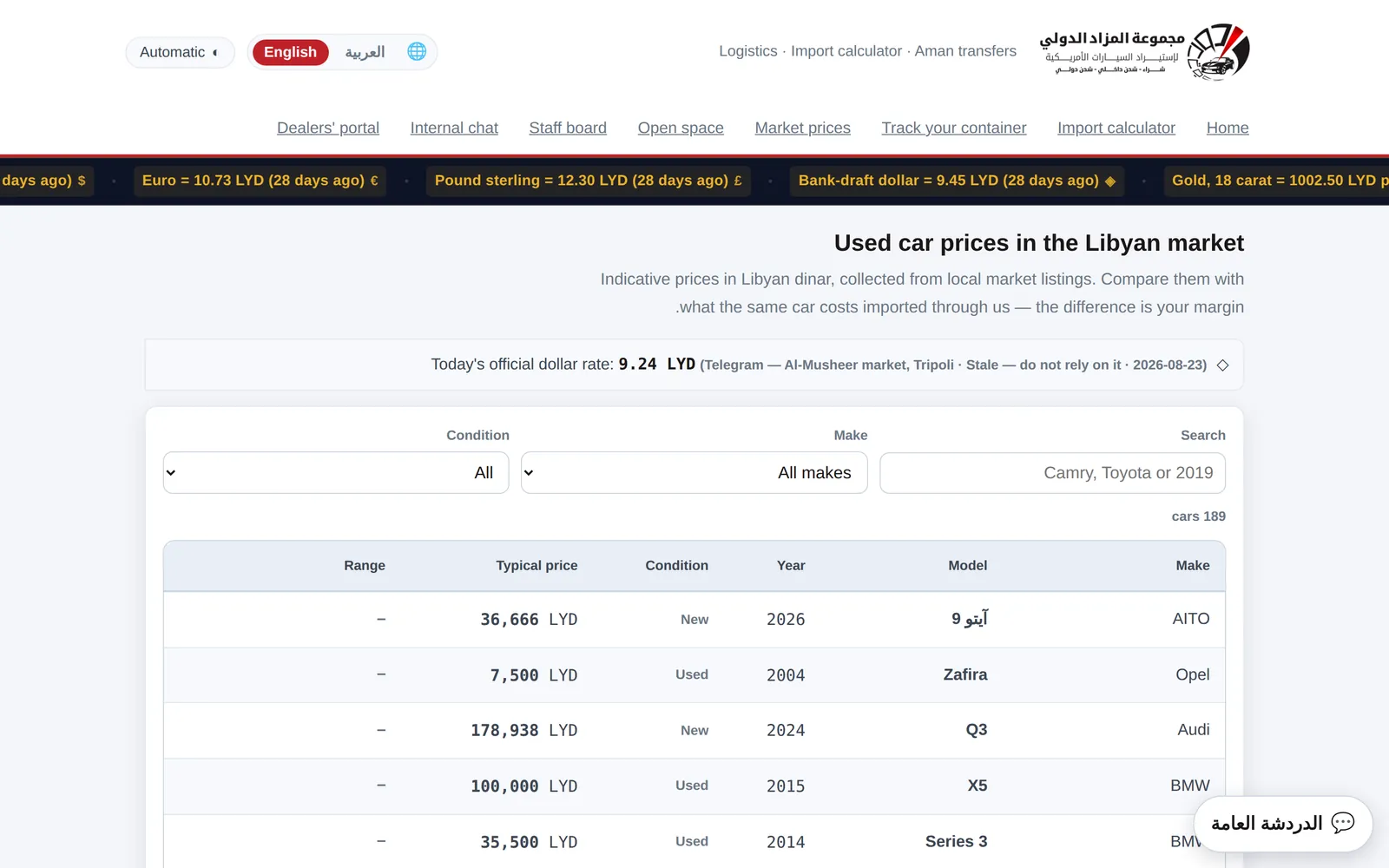The height and width of the screenshot is (868, 1389).
Task: Open Track your container
Action: (954, 128)
